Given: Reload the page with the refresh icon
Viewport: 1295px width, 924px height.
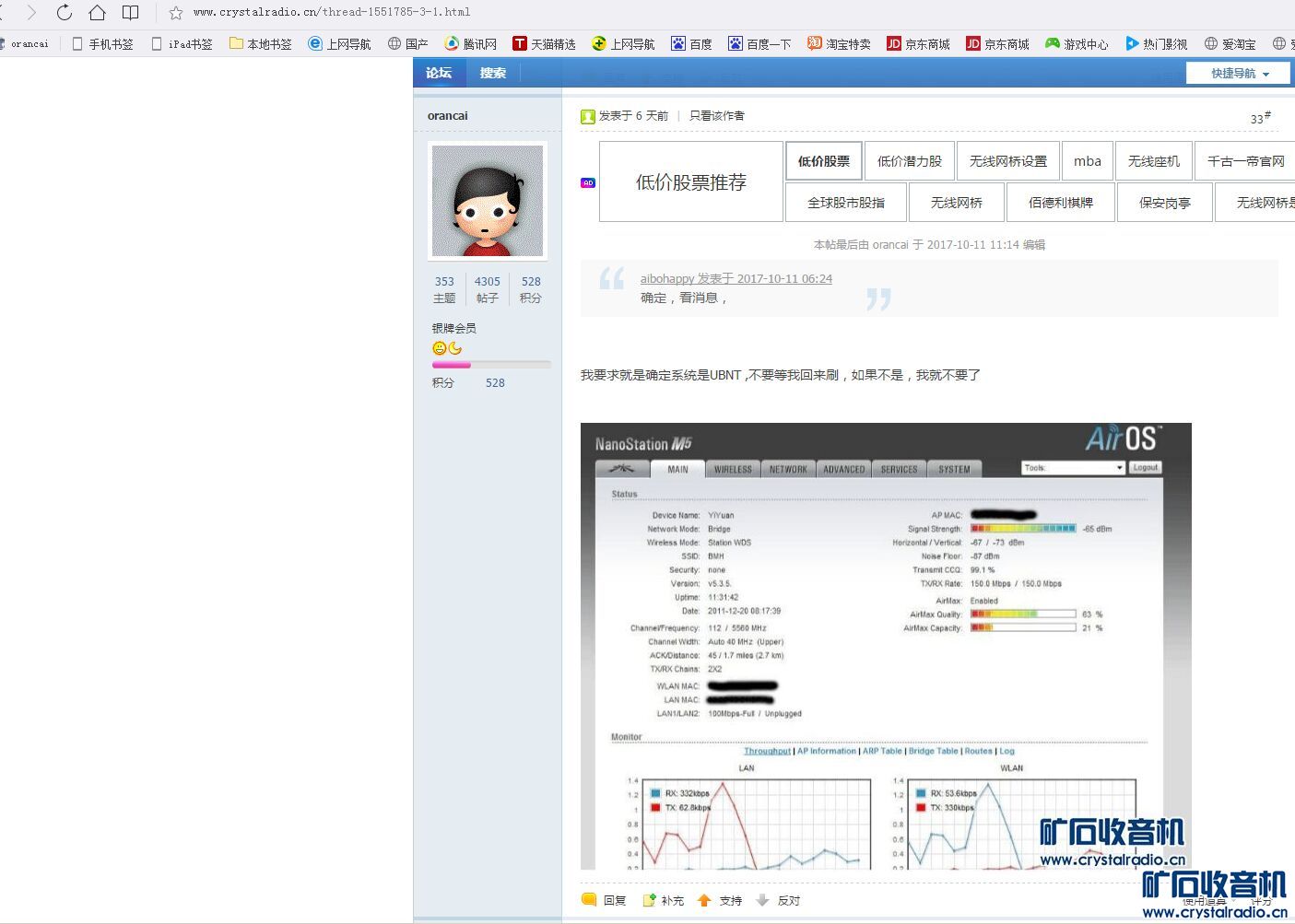Looking at the screenshot, I should click(x=64, y=13).
